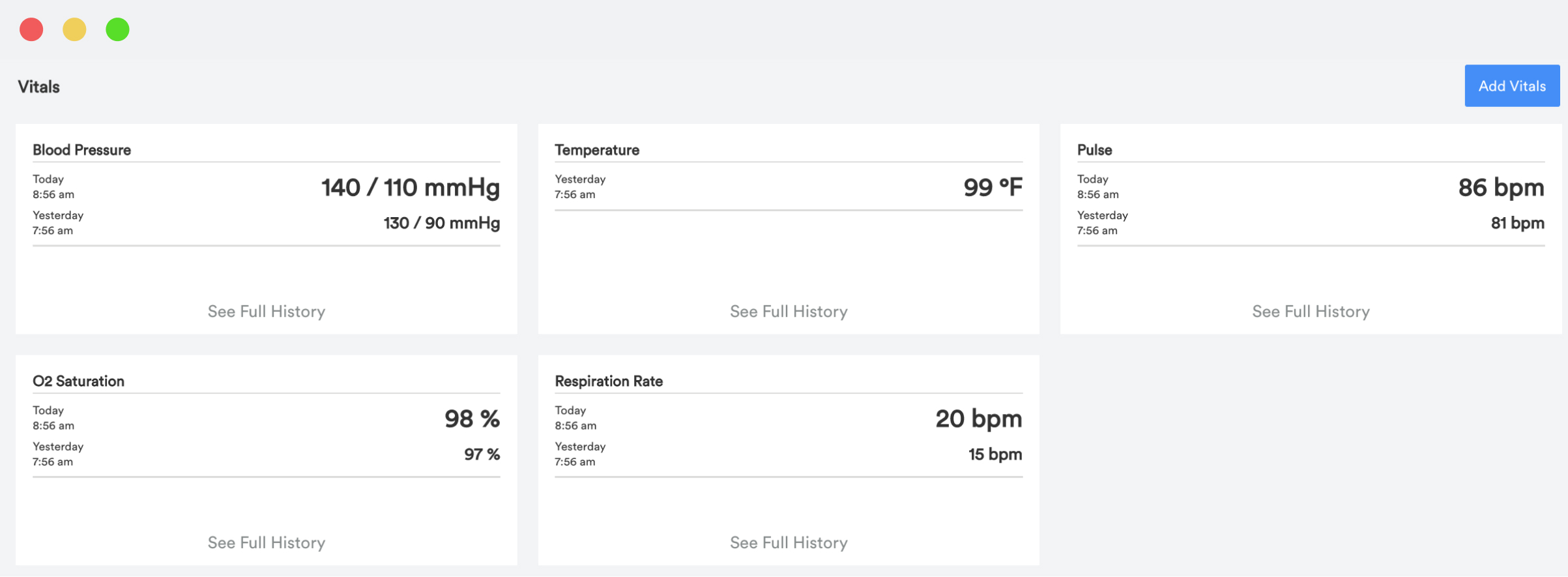Click today's 98 % oxygen saturation value

[x=472, y=419]
